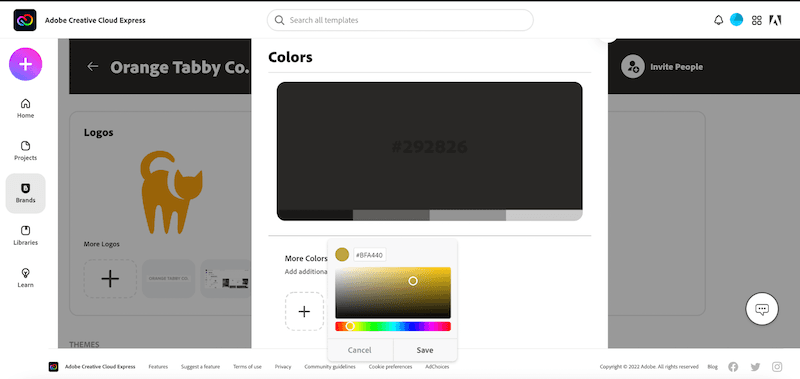The image size is (800, 379).
Task: Click the Invite People avatar icon
Action: click(x=633, y=67)
